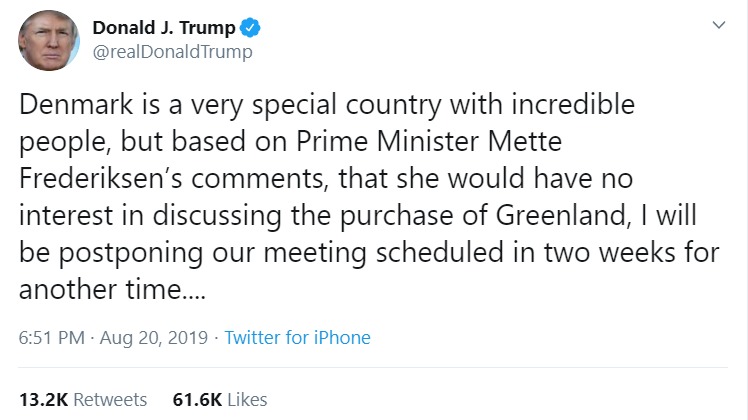View the Likes label list
This screenshot has height=420, width=748.
247,399
